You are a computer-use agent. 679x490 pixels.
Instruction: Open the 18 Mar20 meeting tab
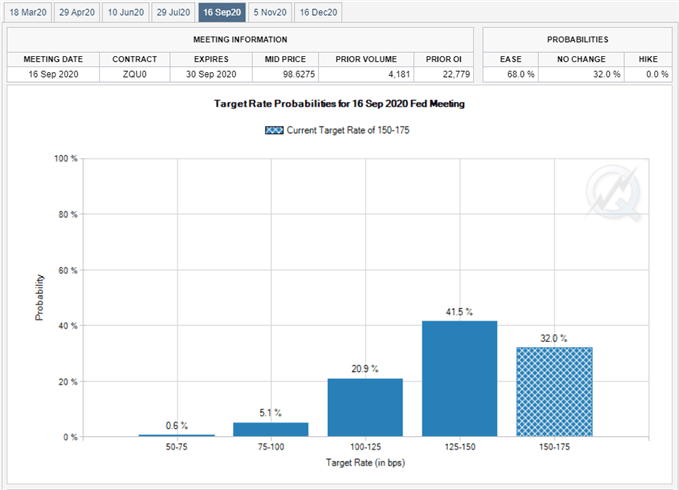pos(28,13)
